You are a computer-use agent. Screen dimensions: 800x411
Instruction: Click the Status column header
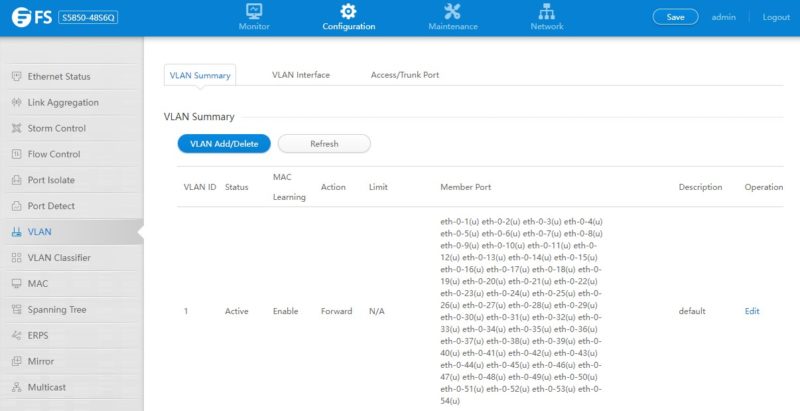(237, 187)
